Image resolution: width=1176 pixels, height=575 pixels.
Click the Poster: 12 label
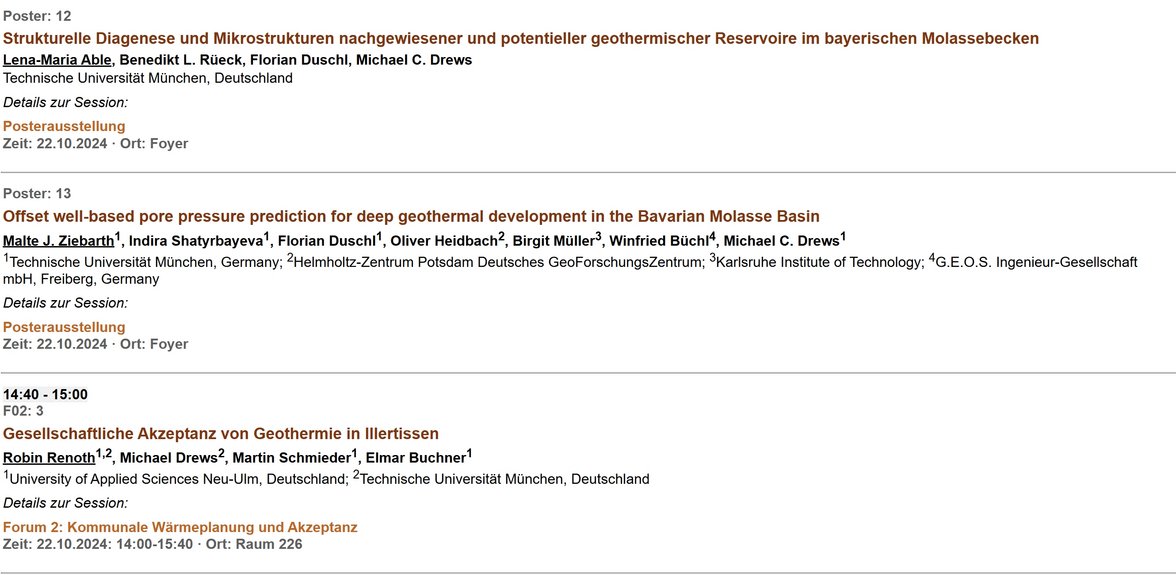tap(38, 16)
